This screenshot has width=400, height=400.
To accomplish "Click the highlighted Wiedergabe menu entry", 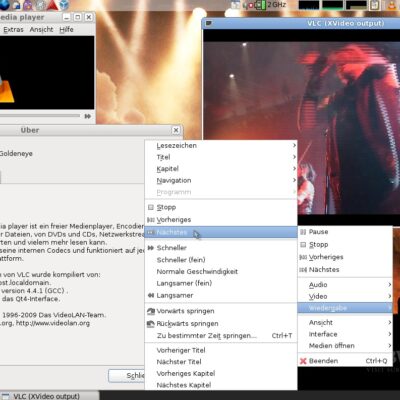I will [x=345, y=308].
